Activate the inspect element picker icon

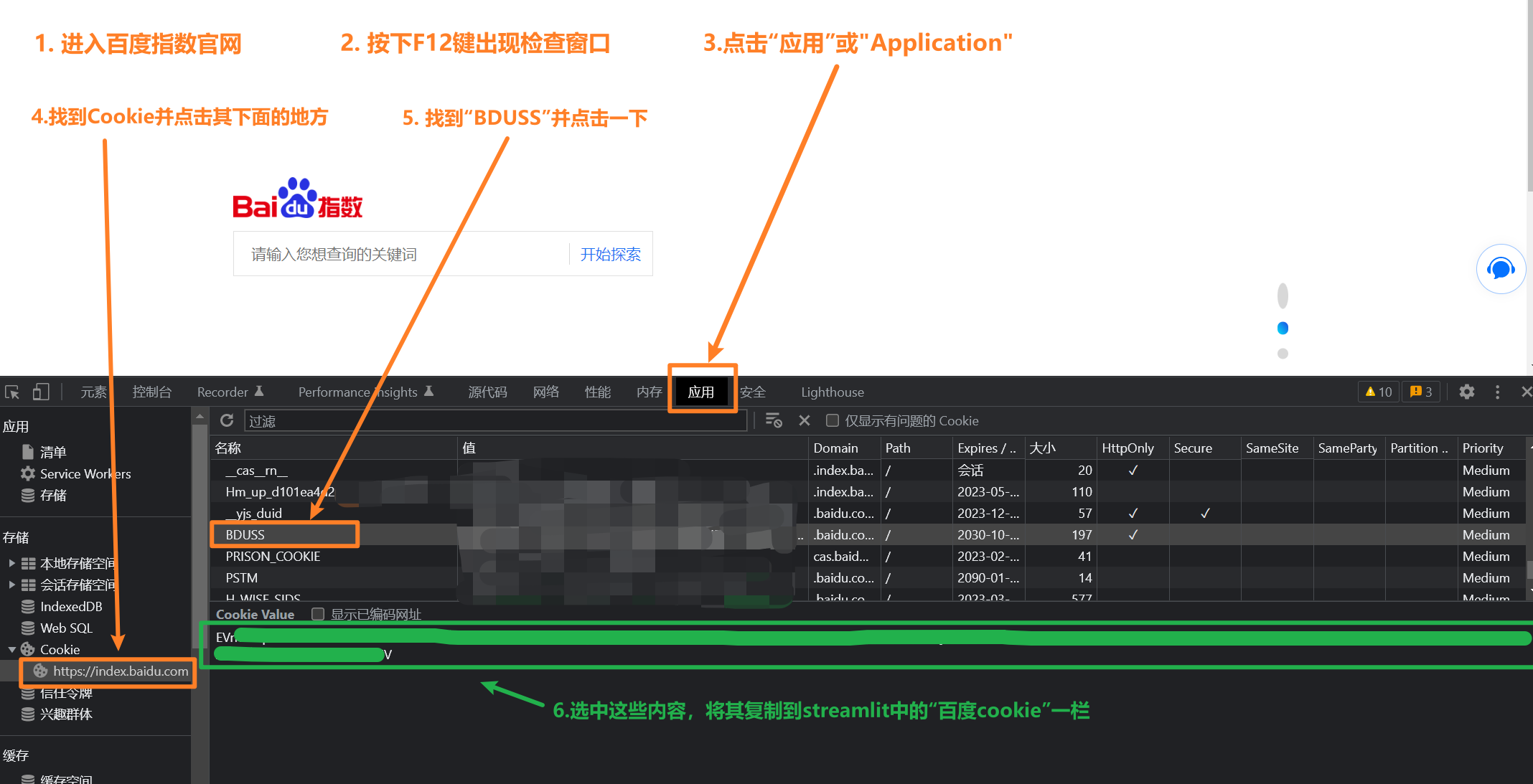pos(12,392)
